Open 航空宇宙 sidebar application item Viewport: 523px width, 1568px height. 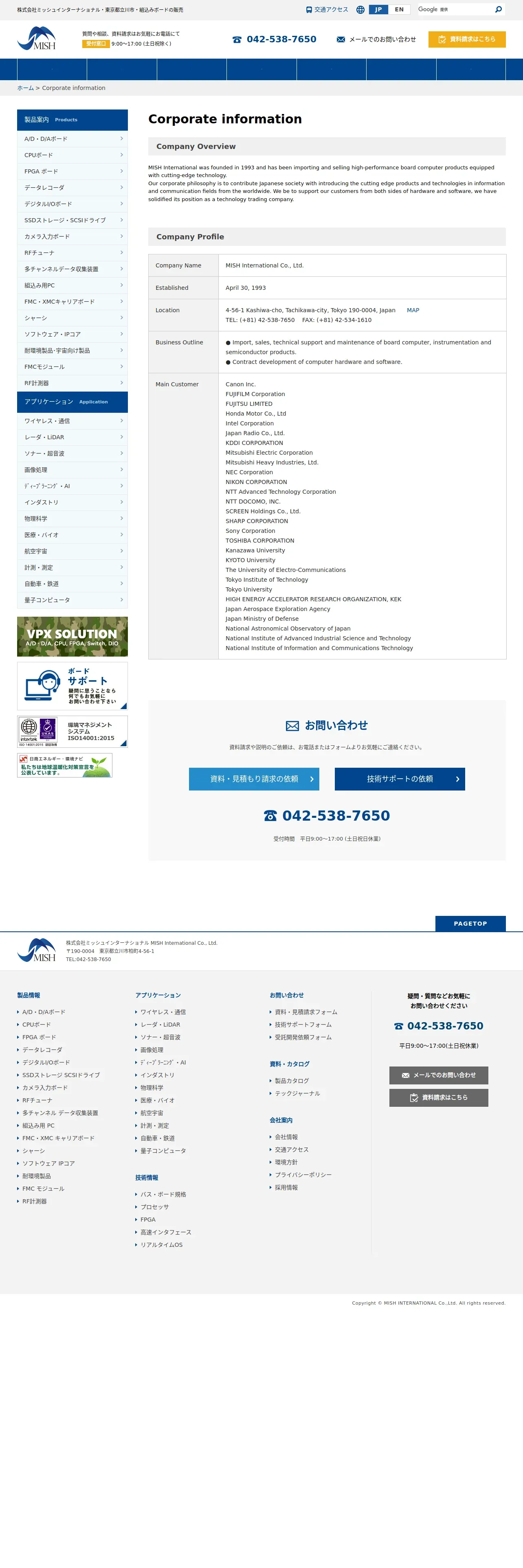[73, 551]
